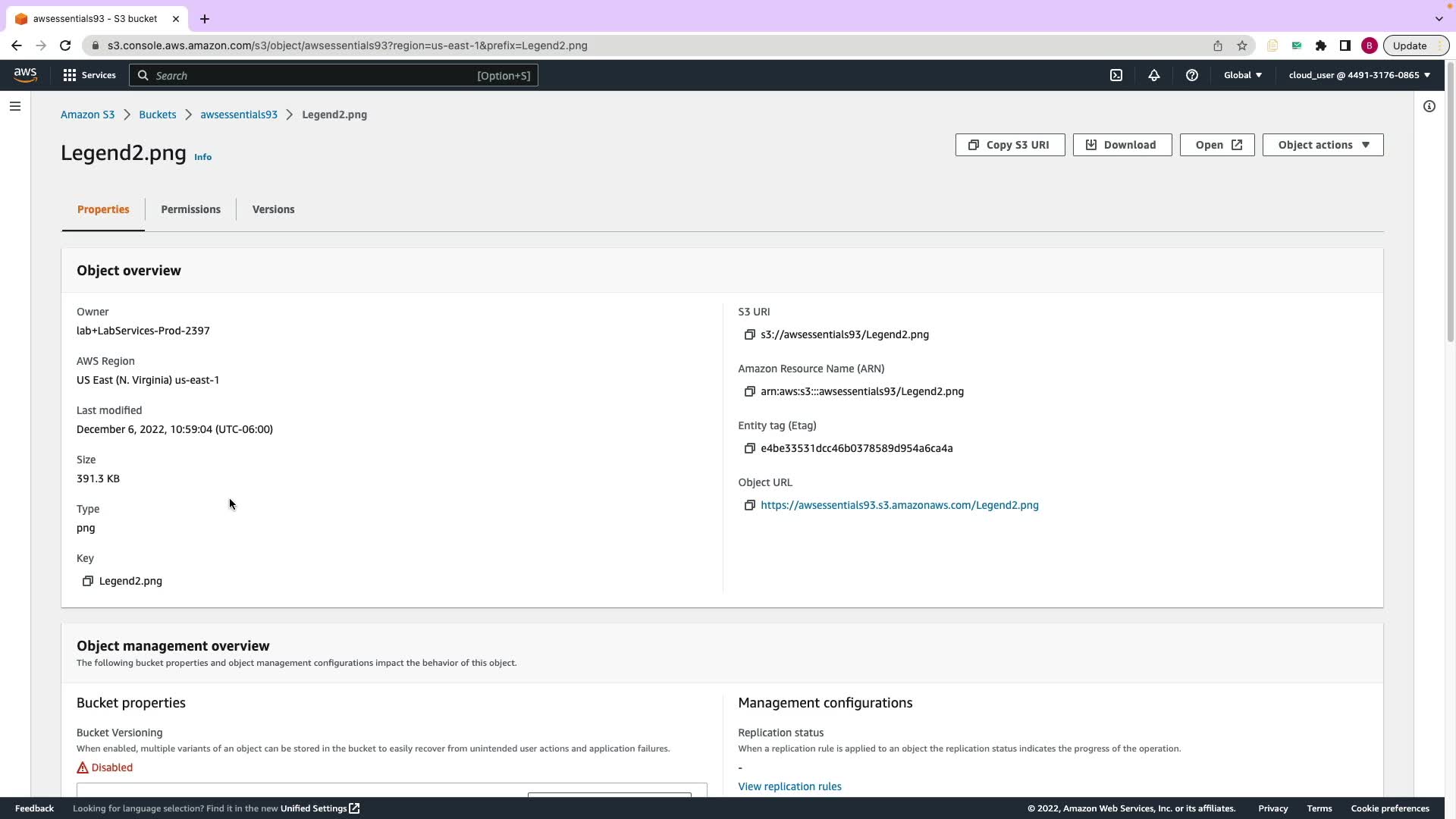Viewport: 1456px width, 819px height.
Task: Click the Download button
Action: tap(1122, 145)
